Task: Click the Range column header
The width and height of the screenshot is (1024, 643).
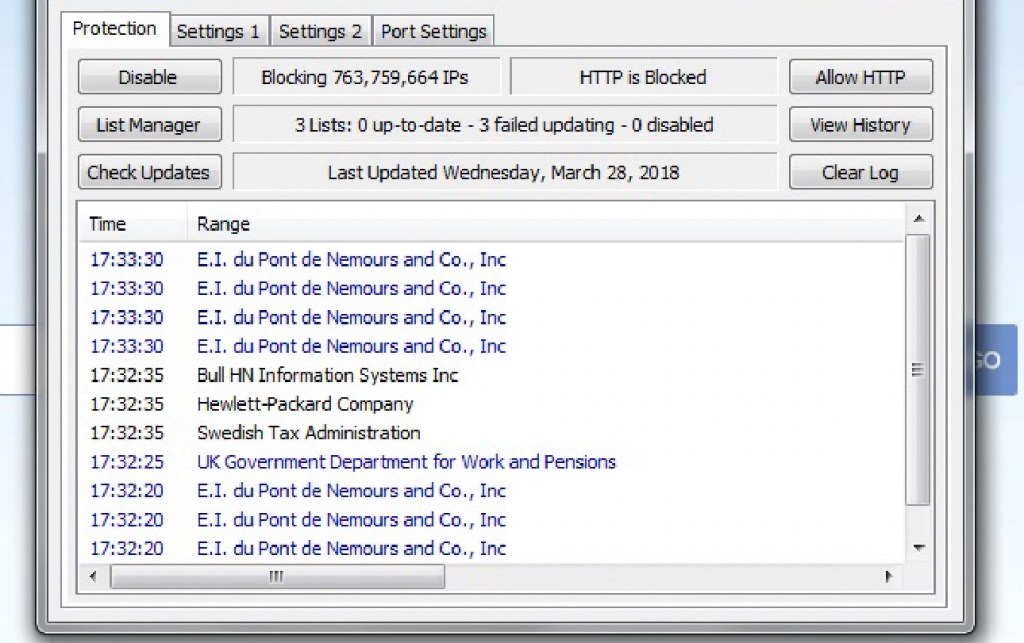Action: tap(223, 224)
